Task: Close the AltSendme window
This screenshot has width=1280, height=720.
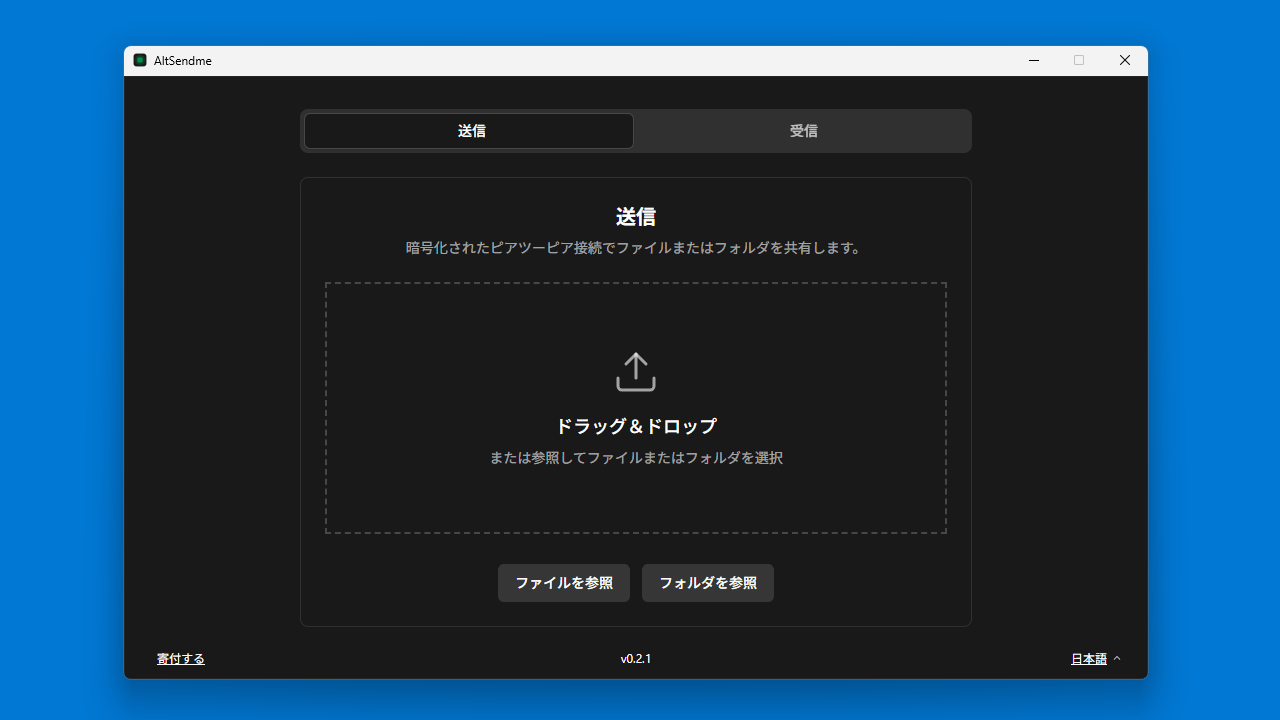Action: [x=1125, y=61]
